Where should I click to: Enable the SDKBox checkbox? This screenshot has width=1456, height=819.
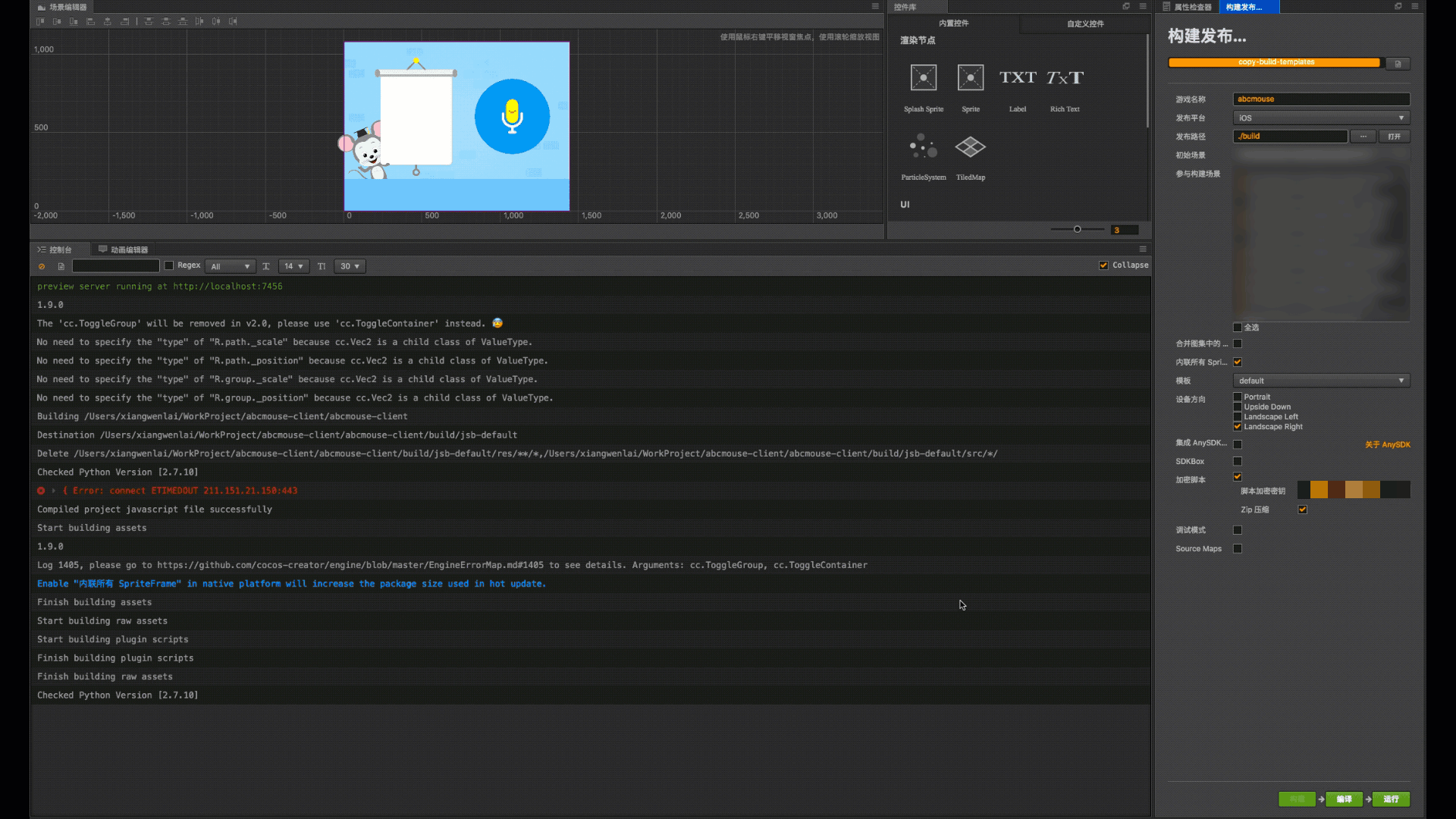pos(1237,461)
